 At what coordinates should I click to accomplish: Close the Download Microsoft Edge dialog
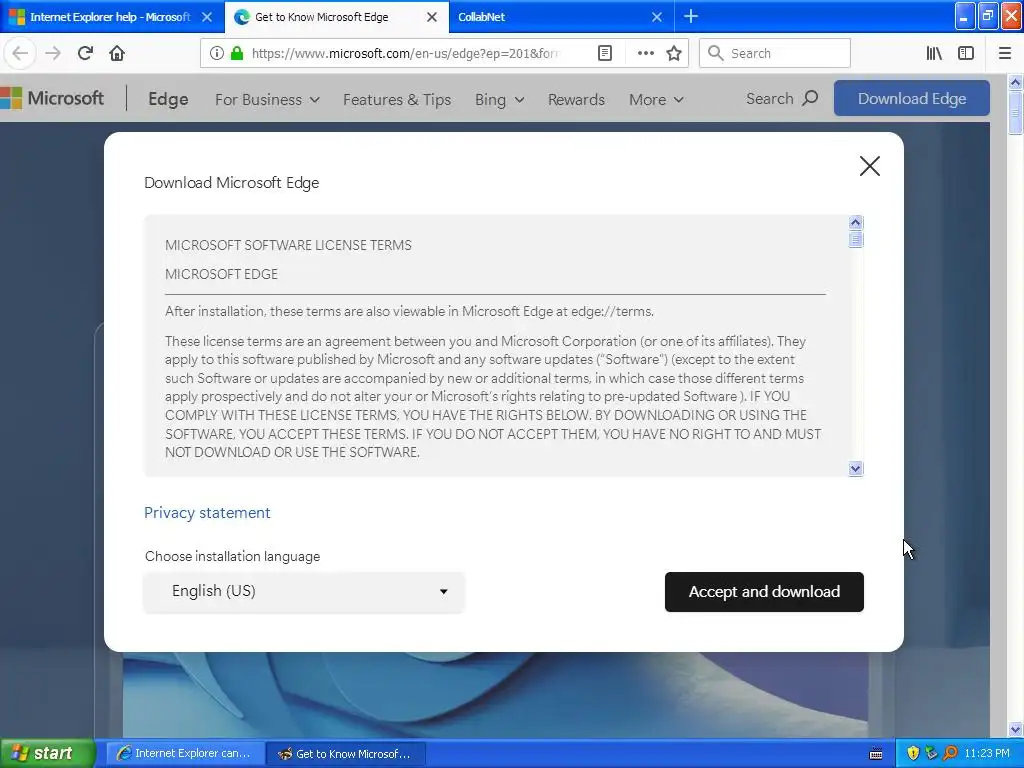click(869, 166)
